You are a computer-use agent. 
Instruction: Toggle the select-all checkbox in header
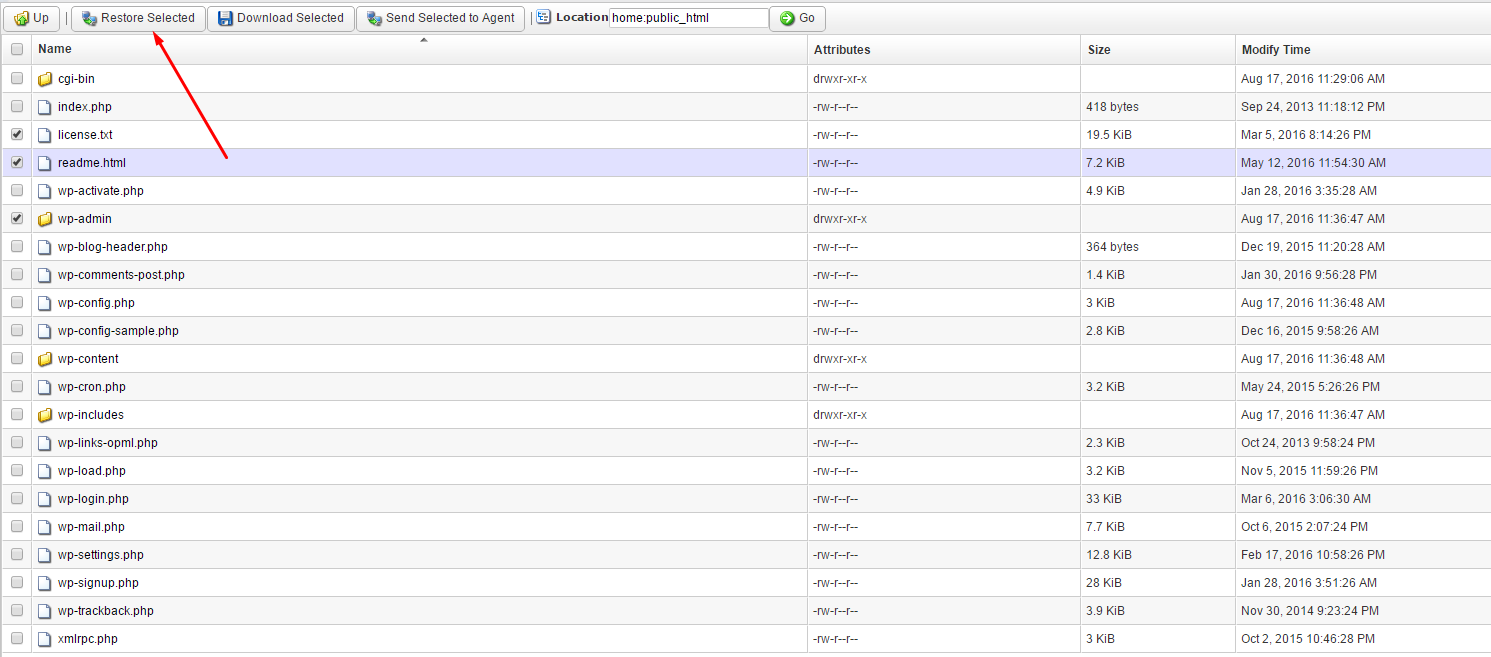tap(16, 49)
